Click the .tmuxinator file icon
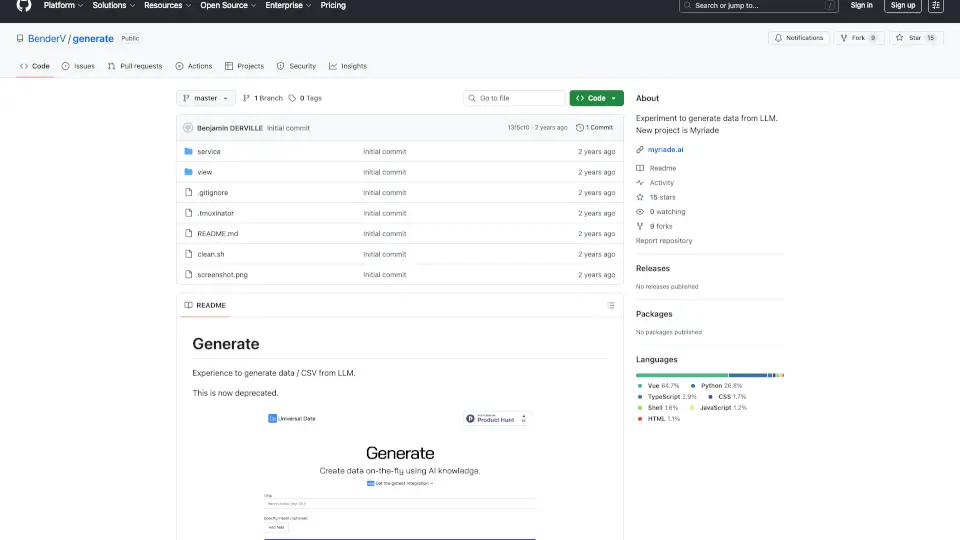This screenshot has height=540, width=960. pyautogui.click(x=189, y=213)
